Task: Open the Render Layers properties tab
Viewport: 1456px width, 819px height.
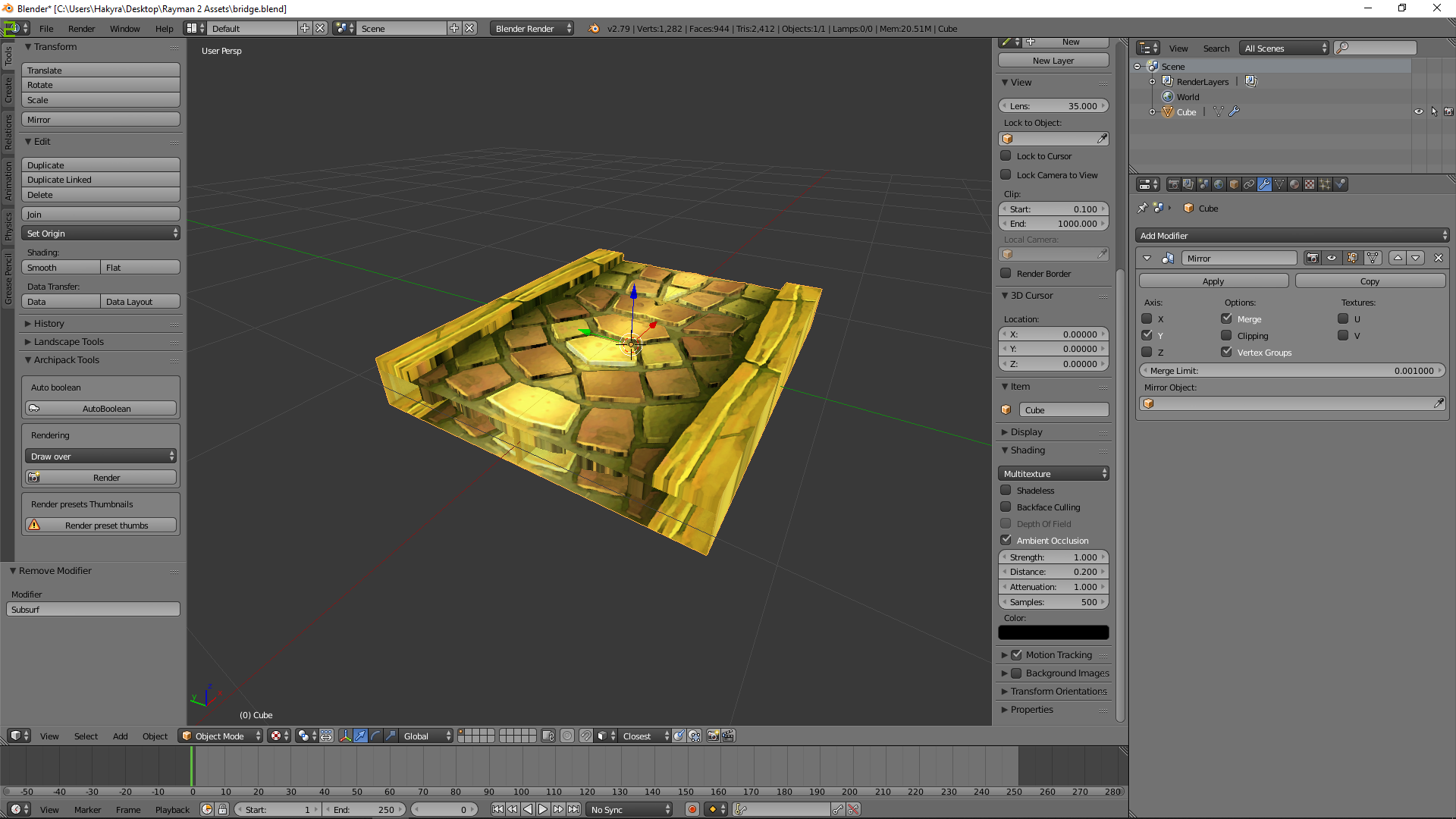Action: click(x=1188, y=184)
